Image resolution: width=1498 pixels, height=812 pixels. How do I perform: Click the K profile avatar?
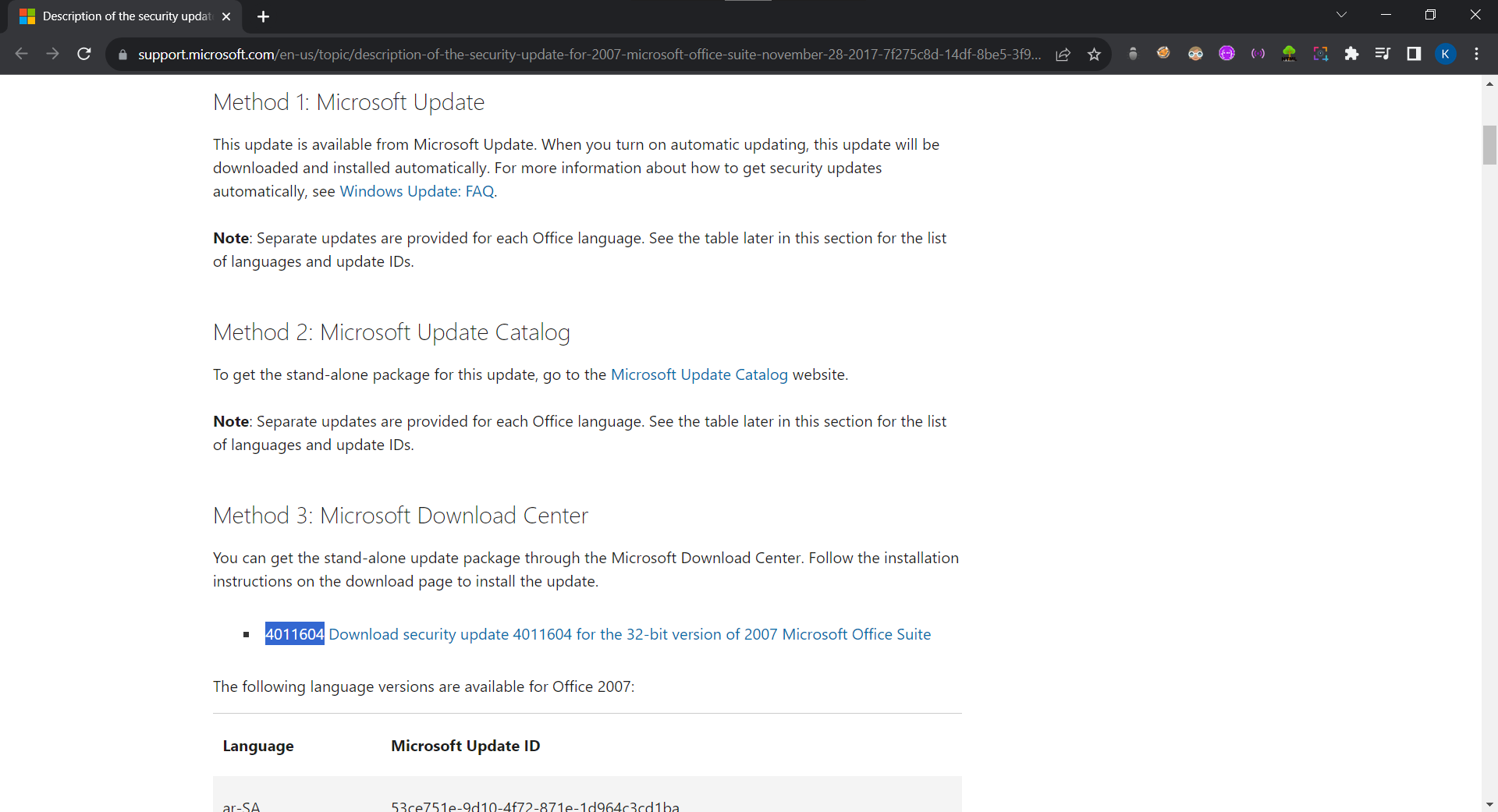tap(1445, 54)
